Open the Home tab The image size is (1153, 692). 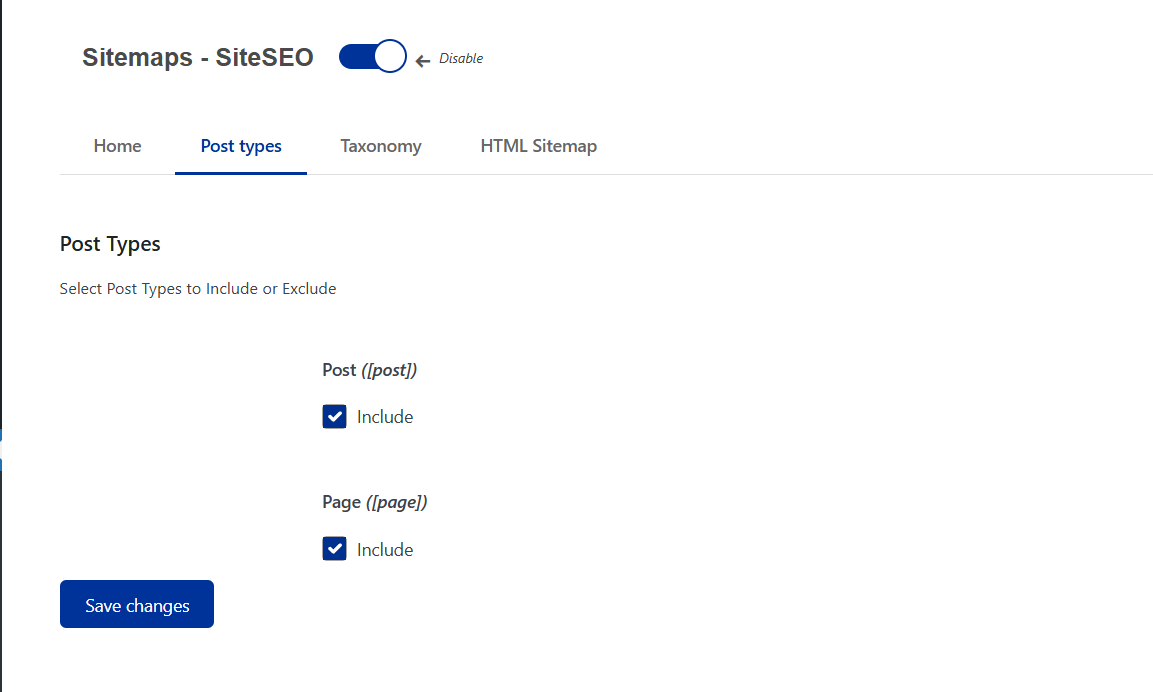click(x=117, y=146)
